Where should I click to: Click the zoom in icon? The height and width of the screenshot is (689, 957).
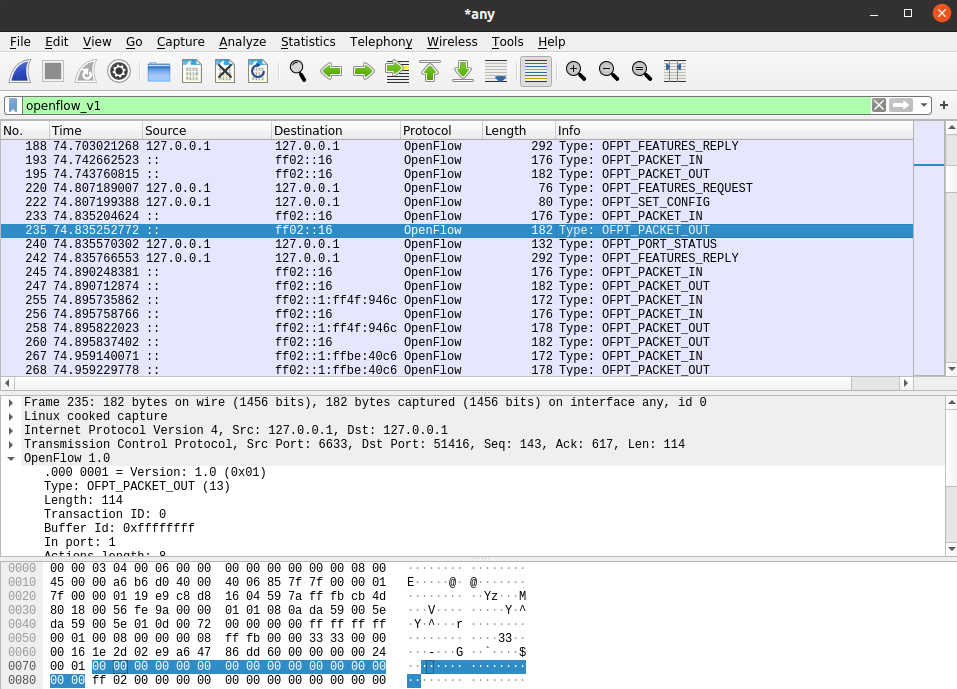575,71
